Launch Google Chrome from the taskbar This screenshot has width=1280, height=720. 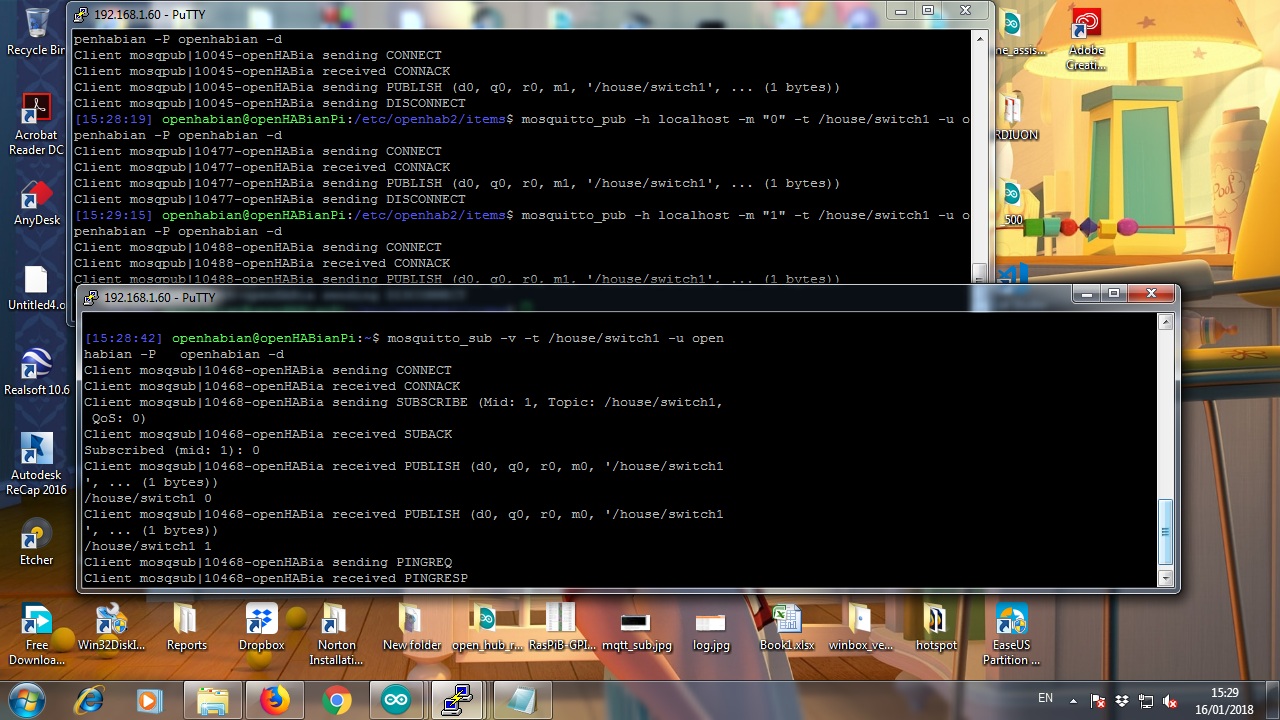(337, 701)
